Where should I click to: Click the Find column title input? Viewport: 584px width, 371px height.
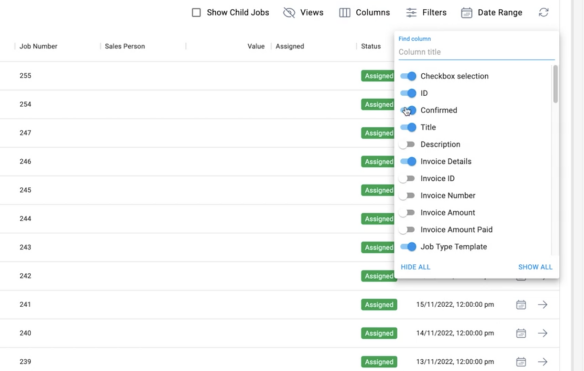tap(476, 52)
